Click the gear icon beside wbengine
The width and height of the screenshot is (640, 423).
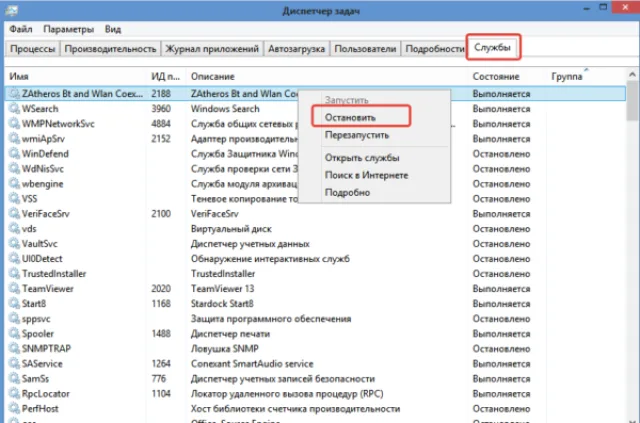pyautogui.click(x=14, y=183)
